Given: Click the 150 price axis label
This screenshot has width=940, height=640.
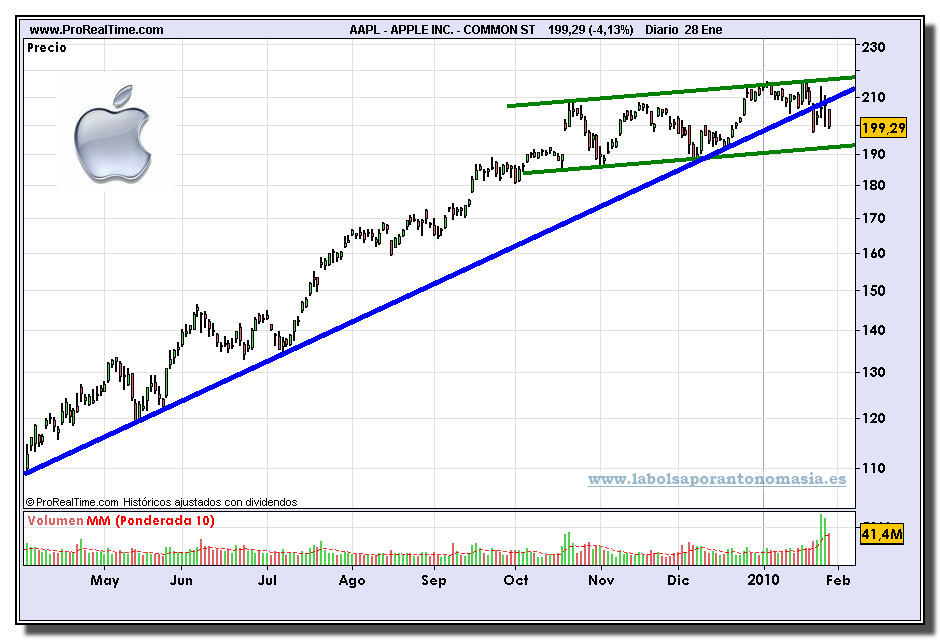Looking at the screenshot, I should (x=873, y=291).
